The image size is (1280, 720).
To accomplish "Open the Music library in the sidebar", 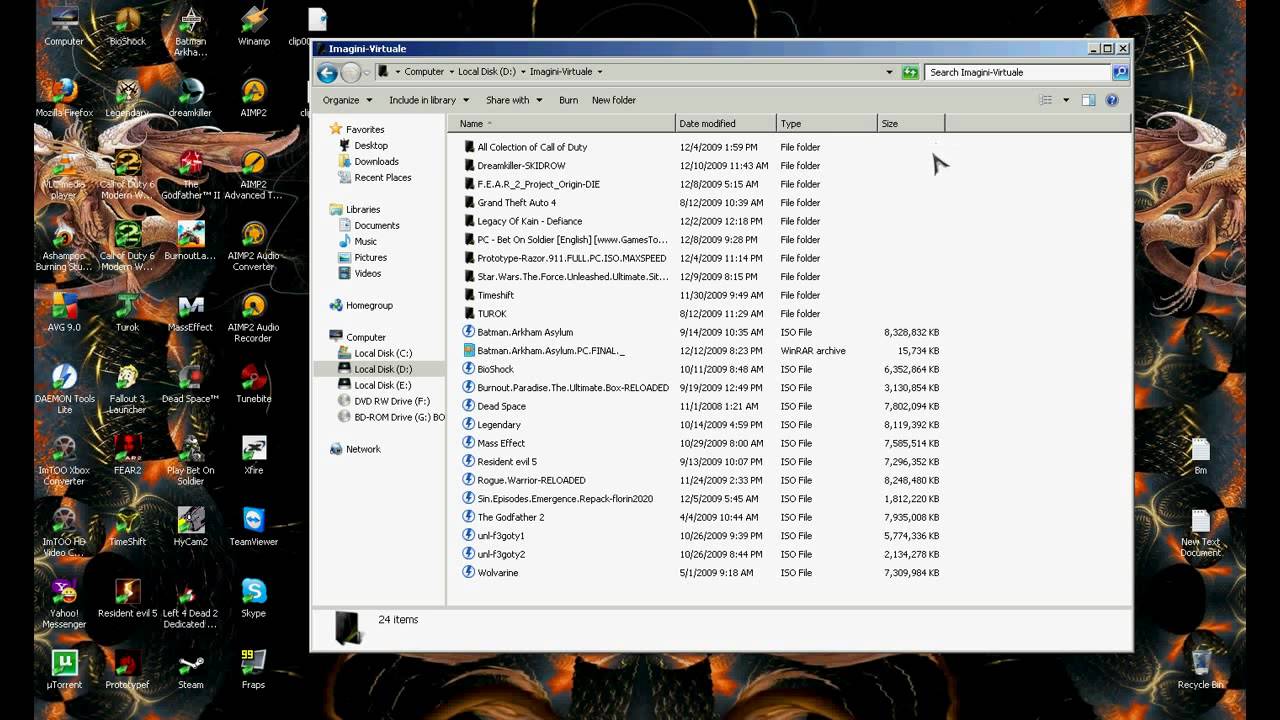I will click(x=365, y=241).
